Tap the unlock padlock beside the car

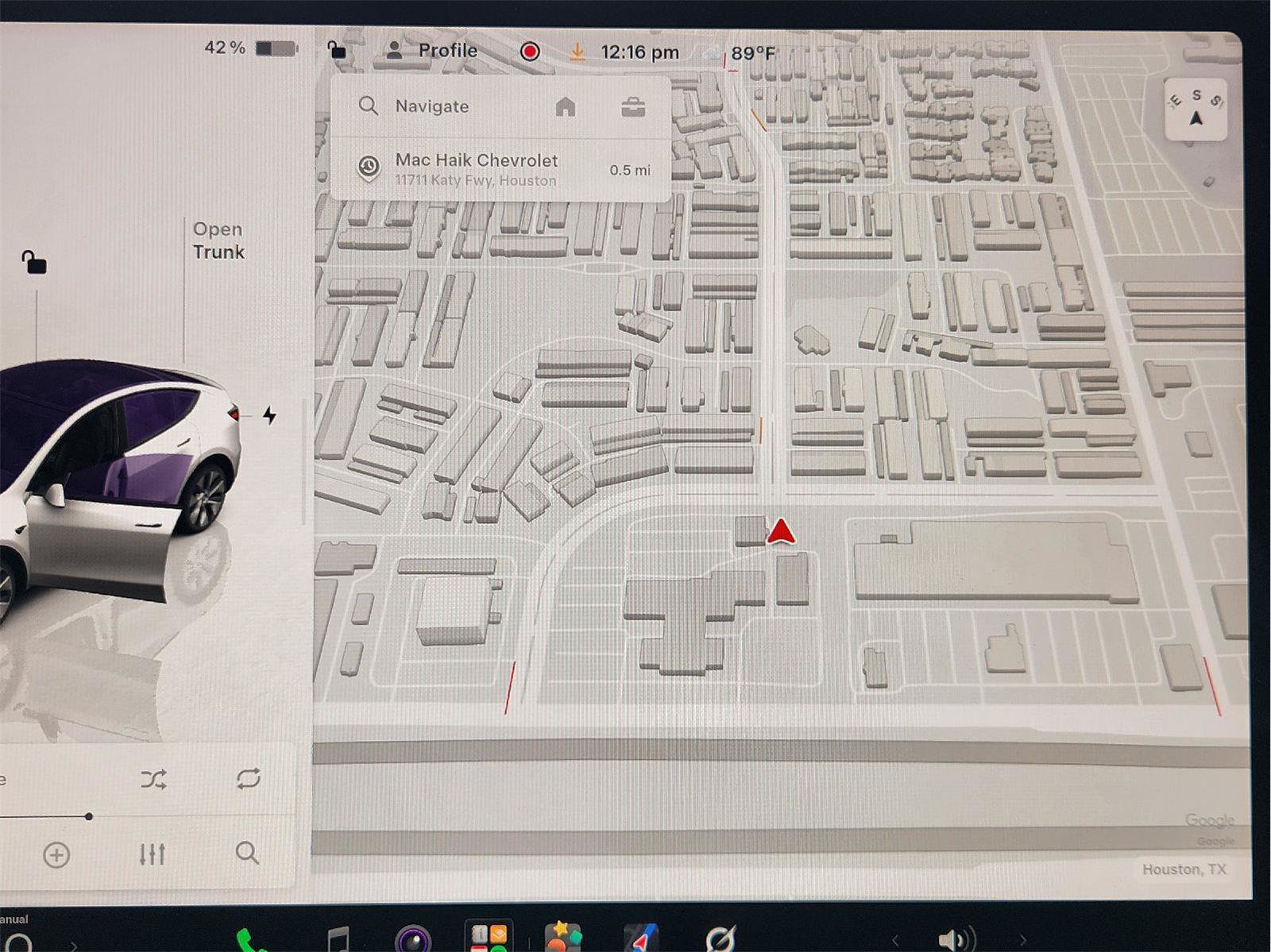(x=33, y=261)
